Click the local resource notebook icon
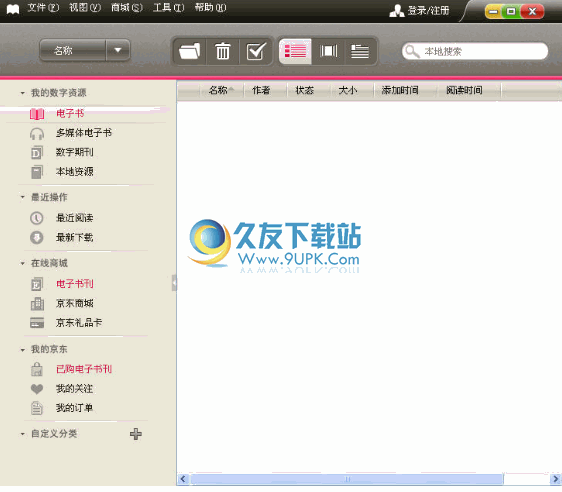 37,172
